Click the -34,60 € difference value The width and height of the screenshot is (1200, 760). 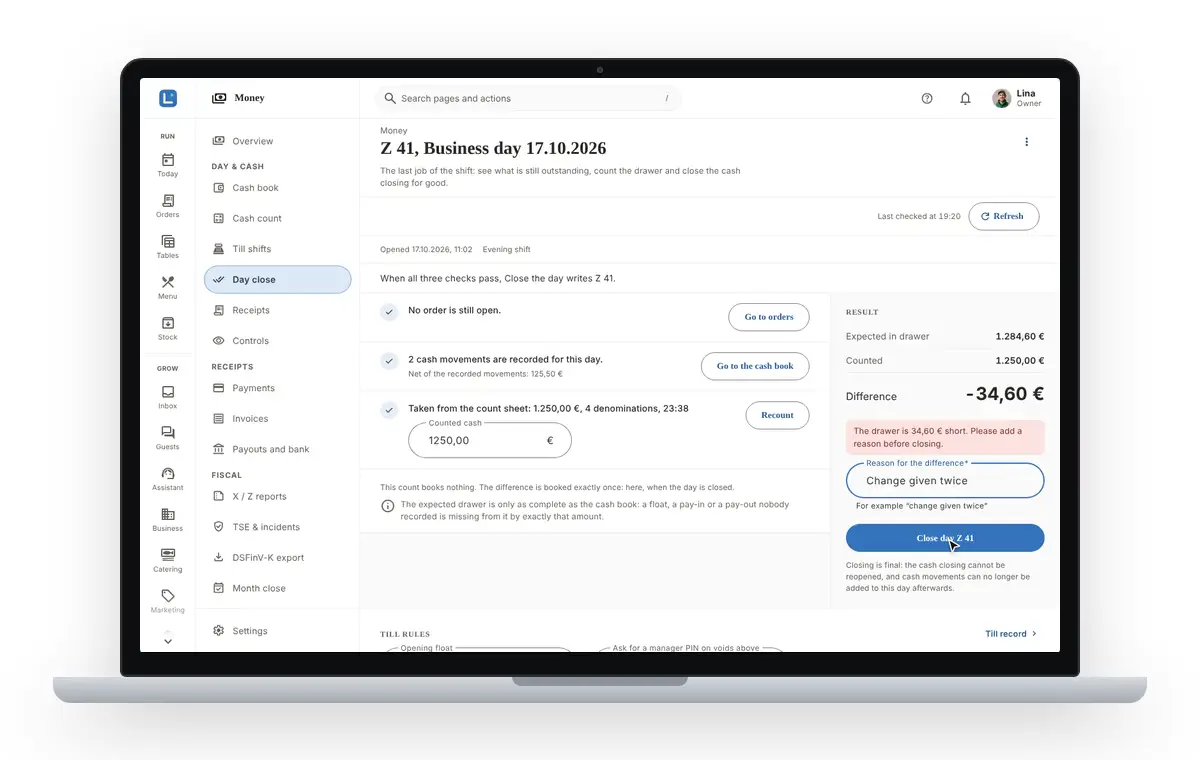tap(1005, 394)
